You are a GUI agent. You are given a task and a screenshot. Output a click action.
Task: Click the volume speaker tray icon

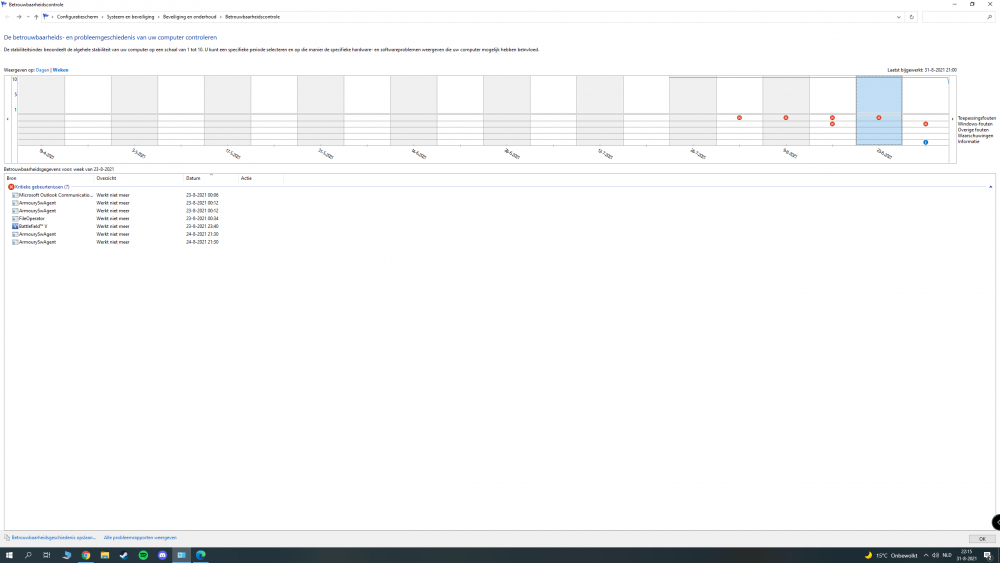click(x=935, y=555)
